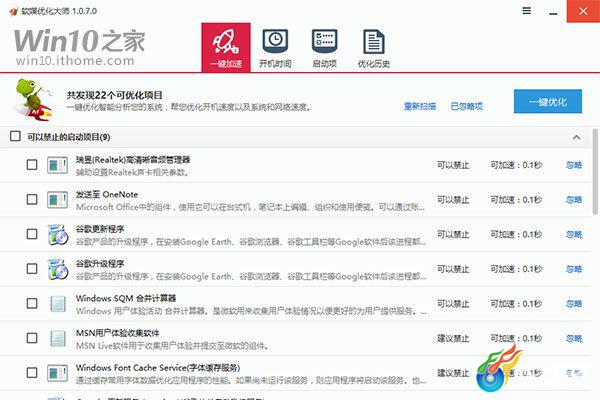This screenshot has height=400, width=600.
Task: Click the turtle rocket mascot icon
Action: click(33, 100)
